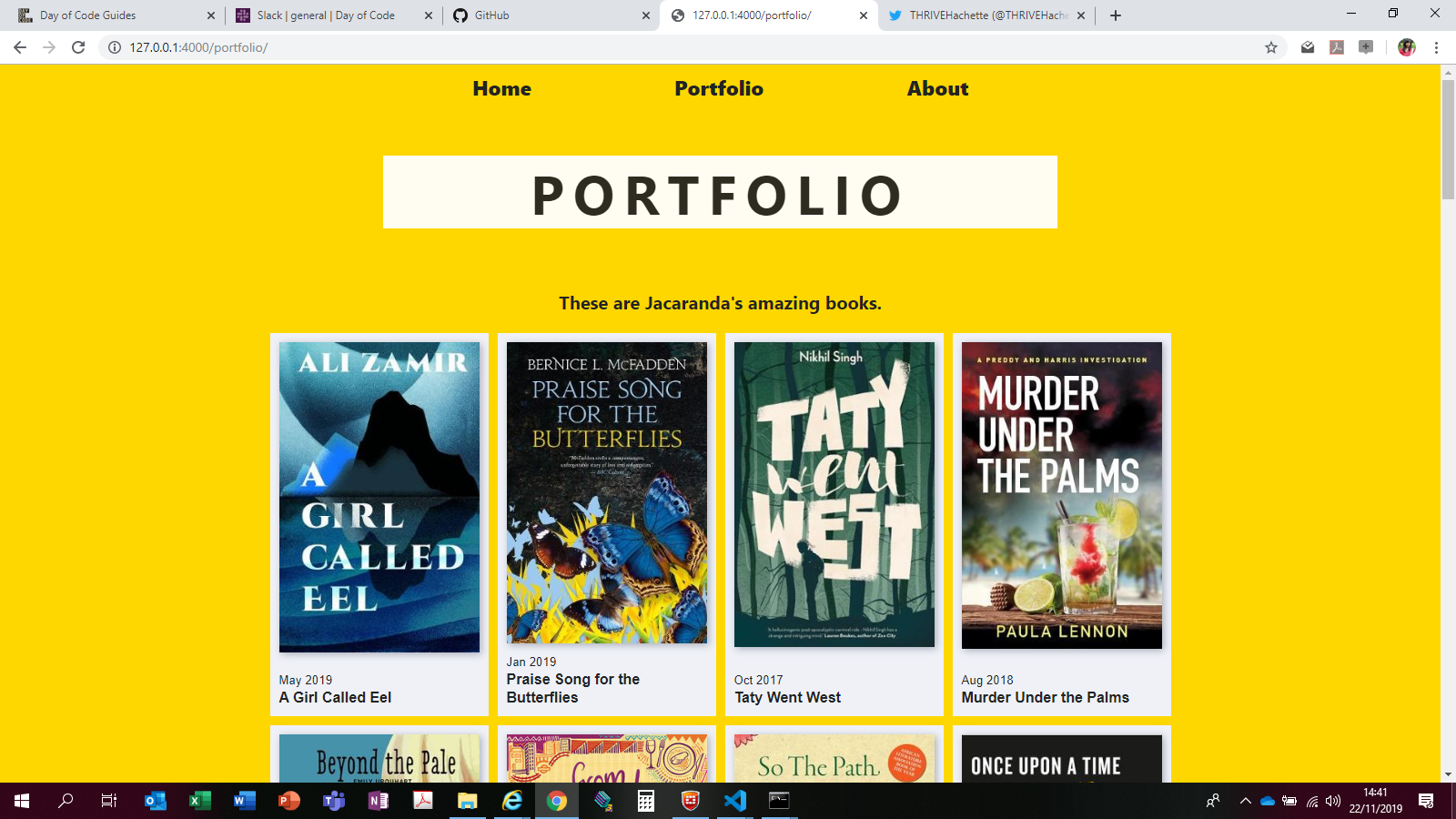Viewport: 1456px width, 819px height.
Task: Click the scrollbar down arrow
Action: coord(1448,774)
